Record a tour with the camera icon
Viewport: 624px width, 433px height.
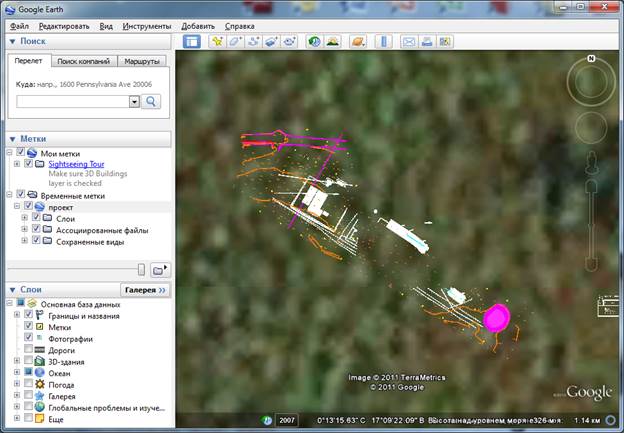pyautogui.click(x=289, y=41)
